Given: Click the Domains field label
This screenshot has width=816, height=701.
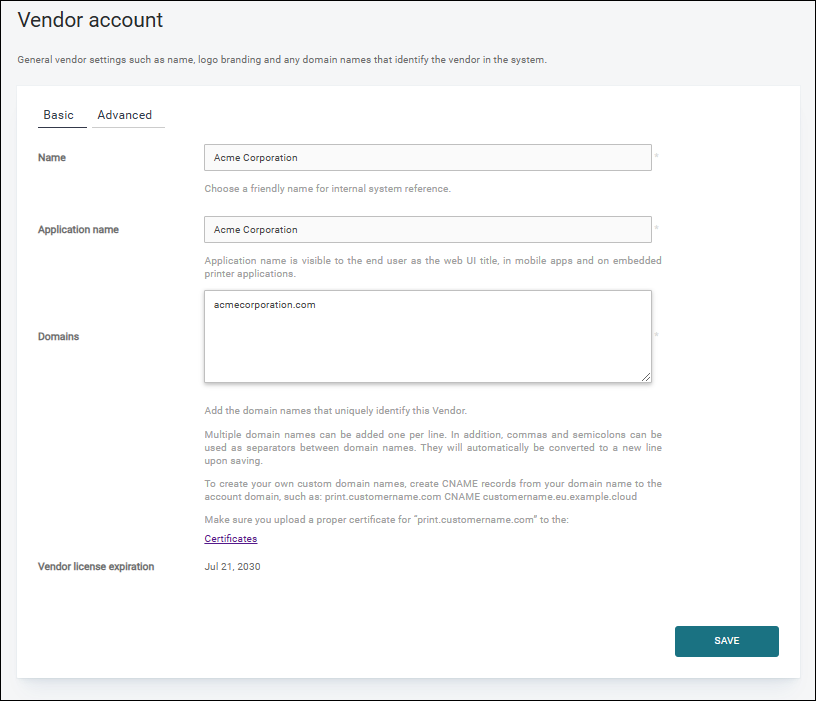Looking at the screenshot, I should tap(58, 337).
